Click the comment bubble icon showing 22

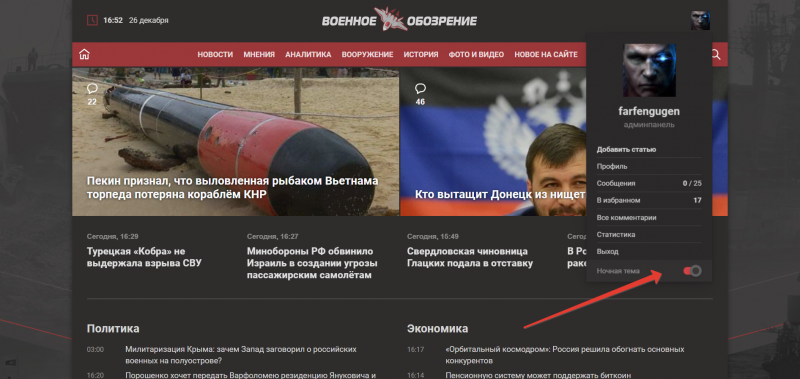tap(92, 89)
